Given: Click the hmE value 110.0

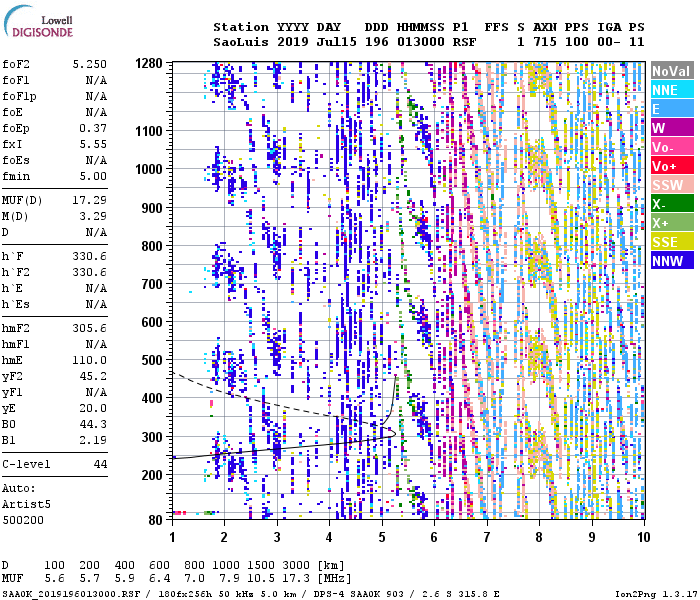Looking at the screenshot, I should (x=90, y=360).
